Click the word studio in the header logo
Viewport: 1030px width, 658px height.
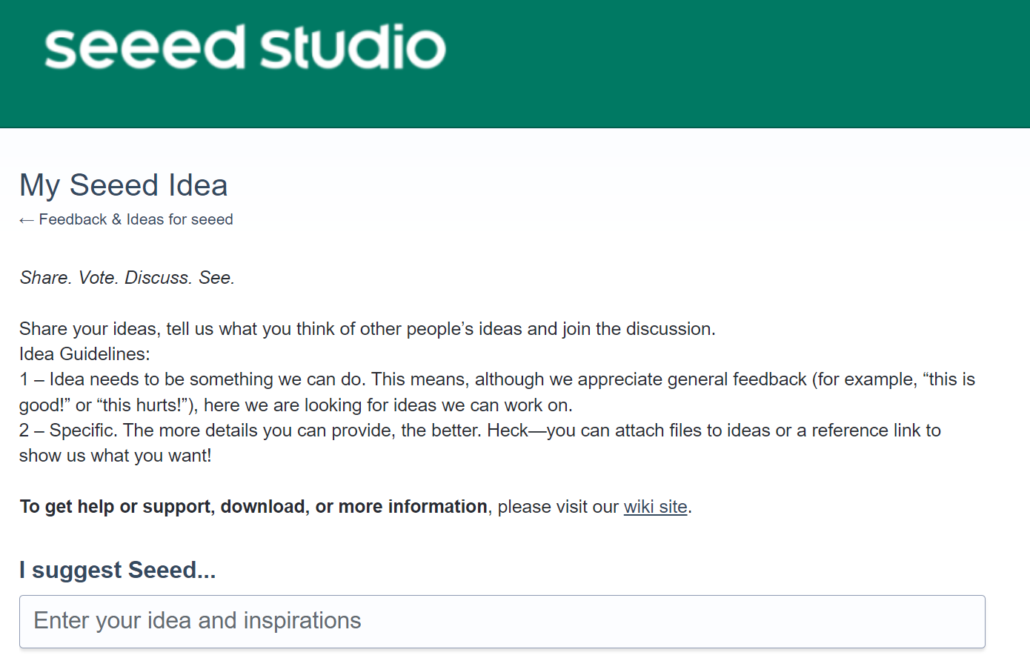tap(352, 48)
